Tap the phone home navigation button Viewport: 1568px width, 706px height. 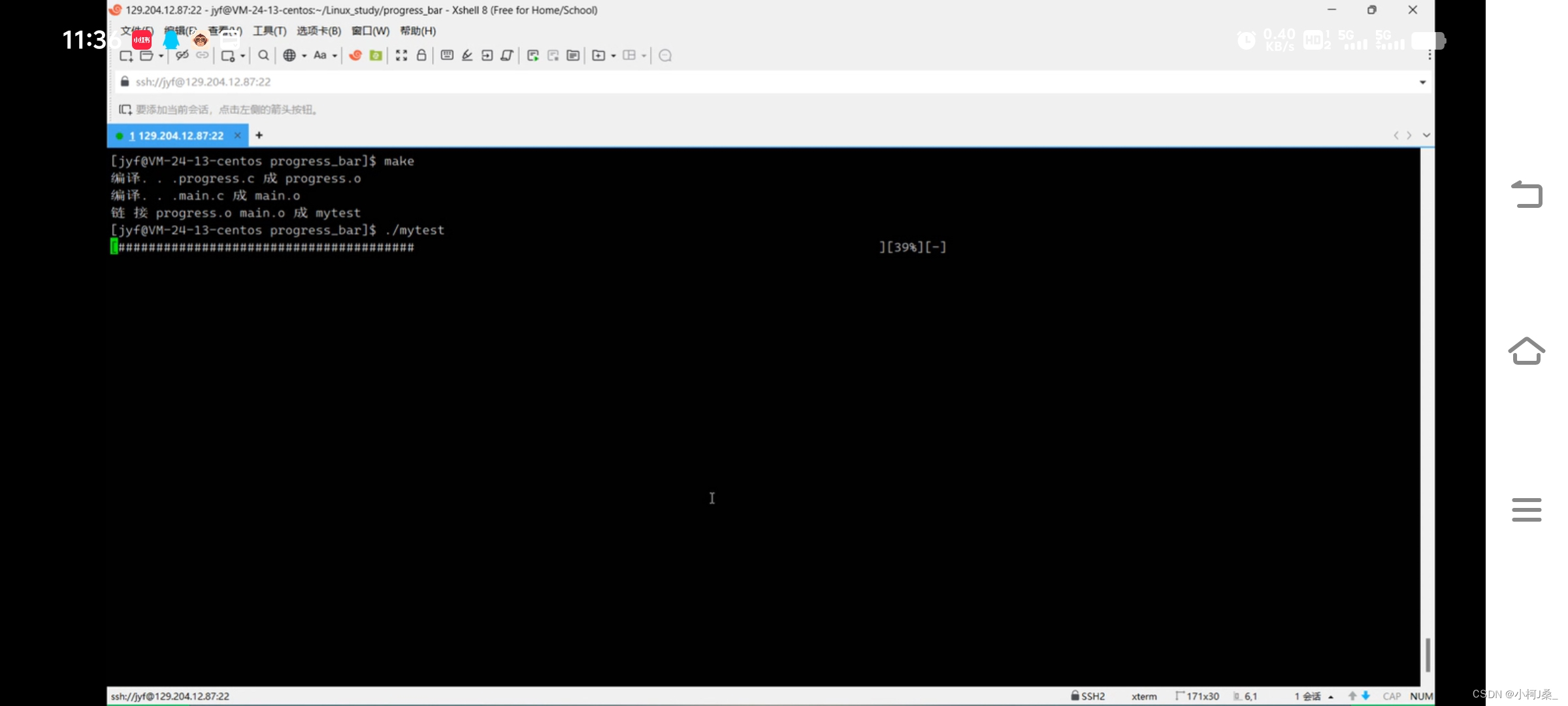coord(1527,351)
